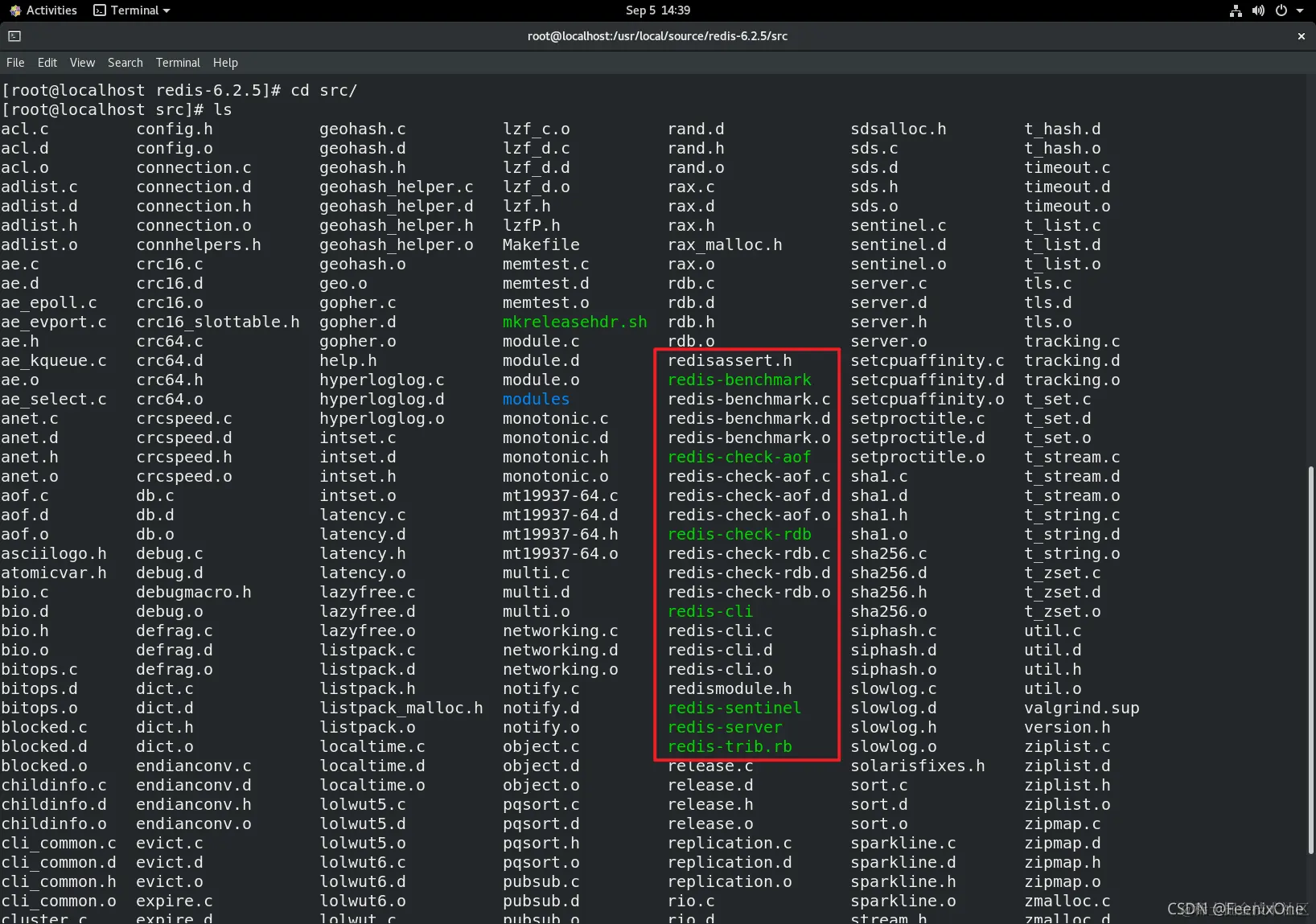Open the Help menu
This screenshot has width=1316, height=924.
[225, 63]
